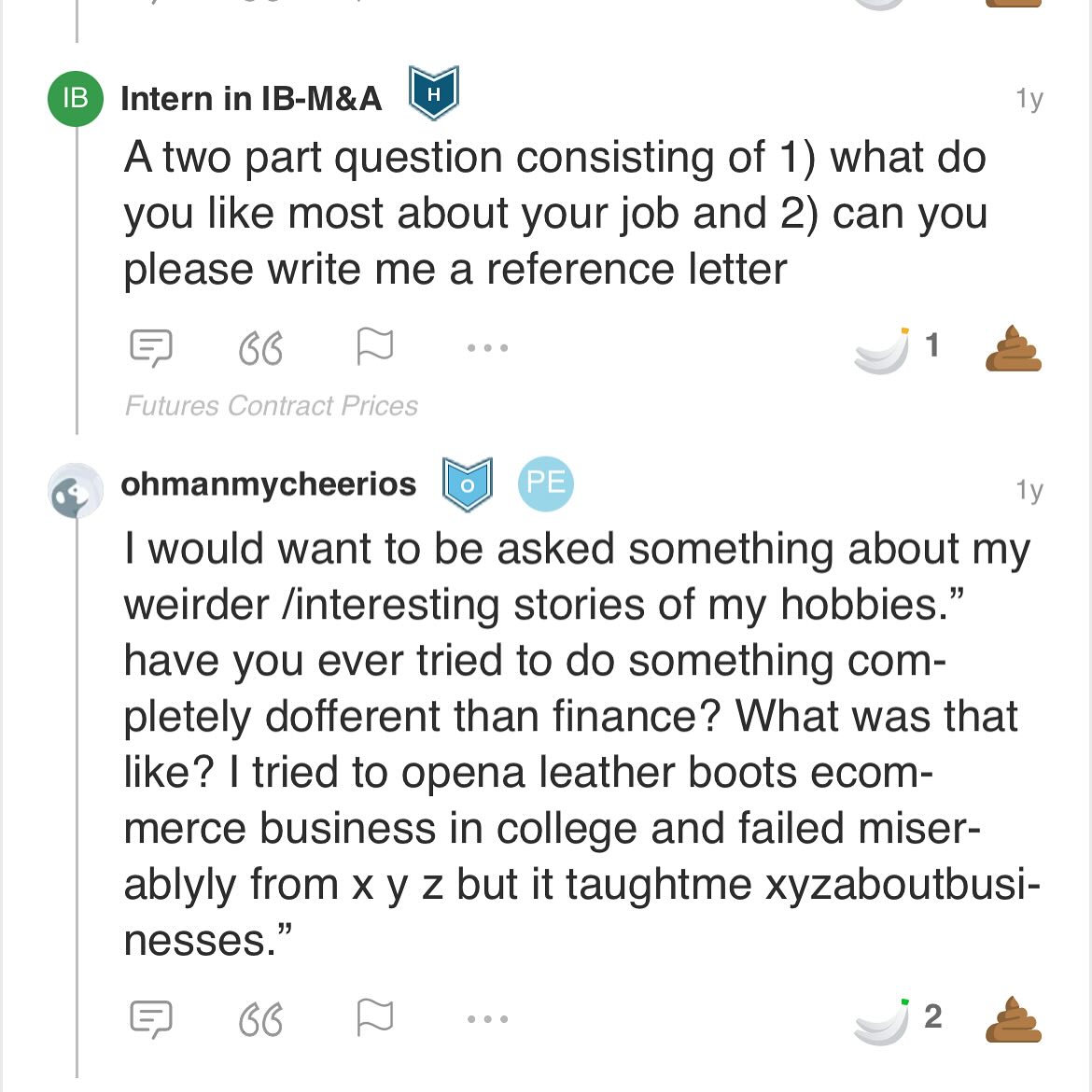Reply to the Intern in IB-M&A comment

click(x=150, y=347)
